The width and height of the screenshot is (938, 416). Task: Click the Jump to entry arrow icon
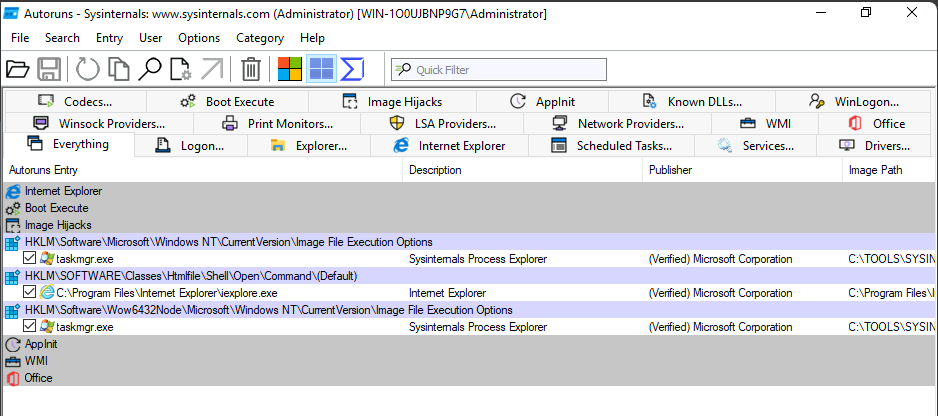pos(212,69)
